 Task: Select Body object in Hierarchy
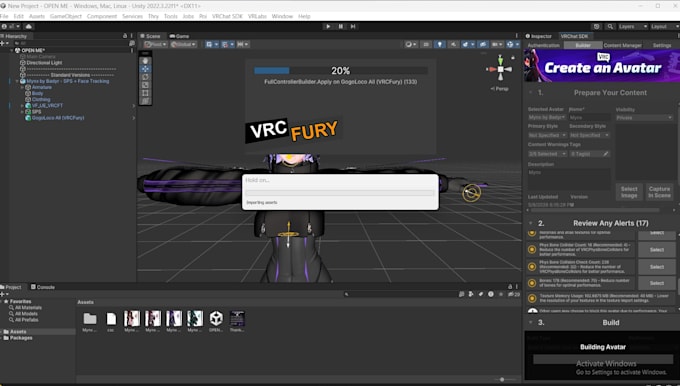pos(37,93)
